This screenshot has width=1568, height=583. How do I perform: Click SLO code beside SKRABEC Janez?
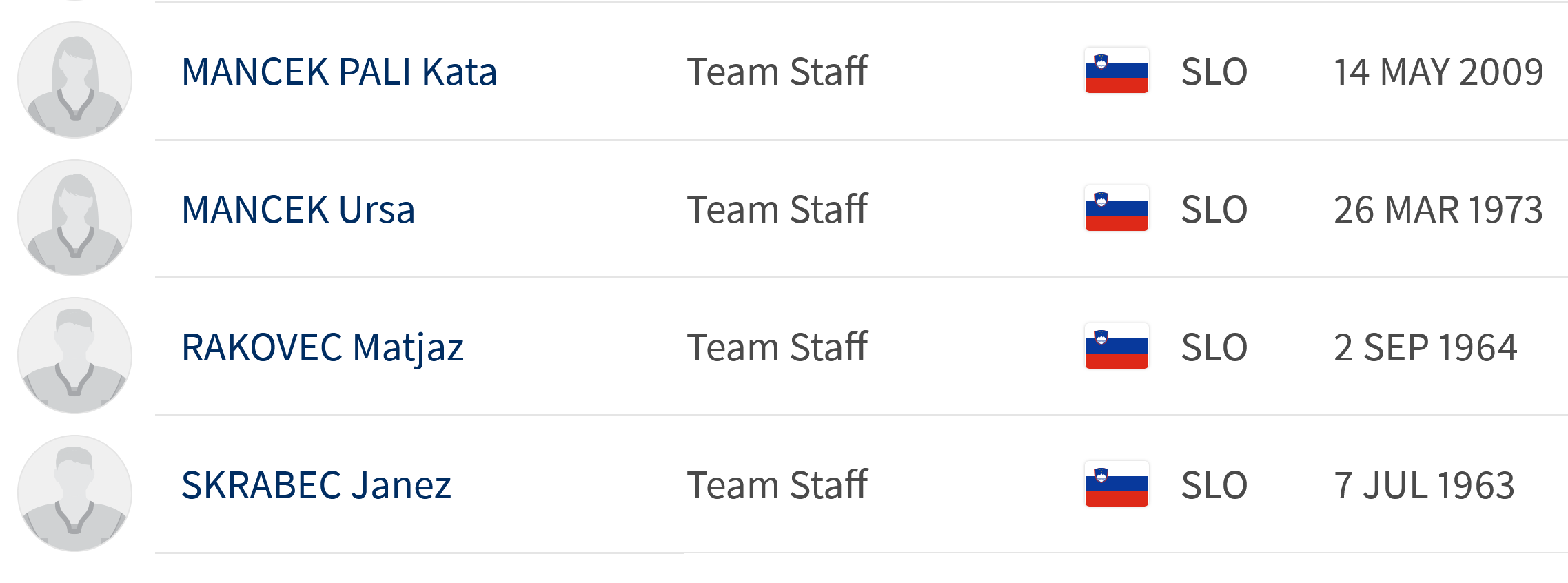pyautogui.click(x=1214, y=485)
